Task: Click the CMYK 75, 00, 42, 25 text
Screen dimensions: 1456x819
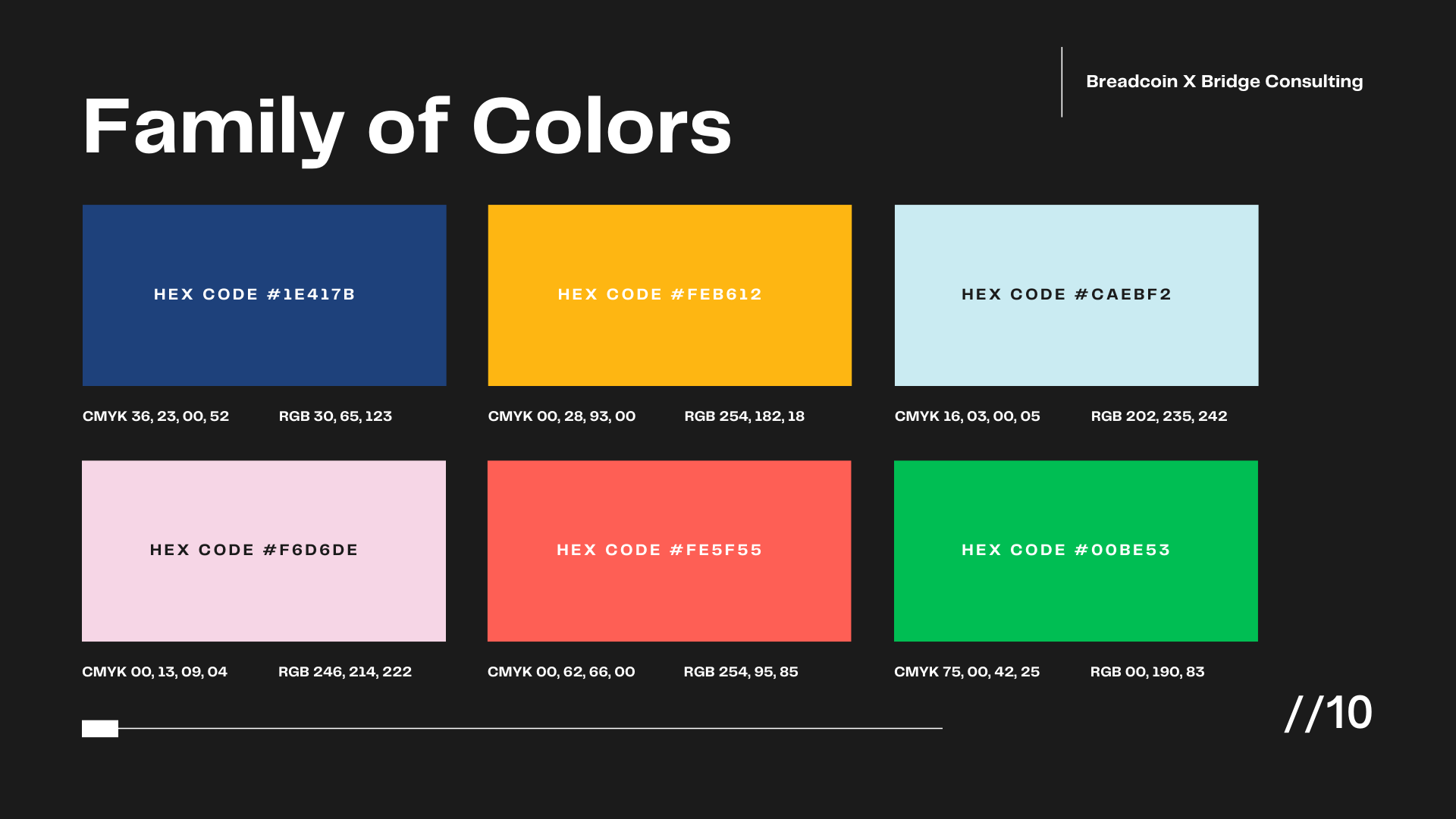Action: 967,672
